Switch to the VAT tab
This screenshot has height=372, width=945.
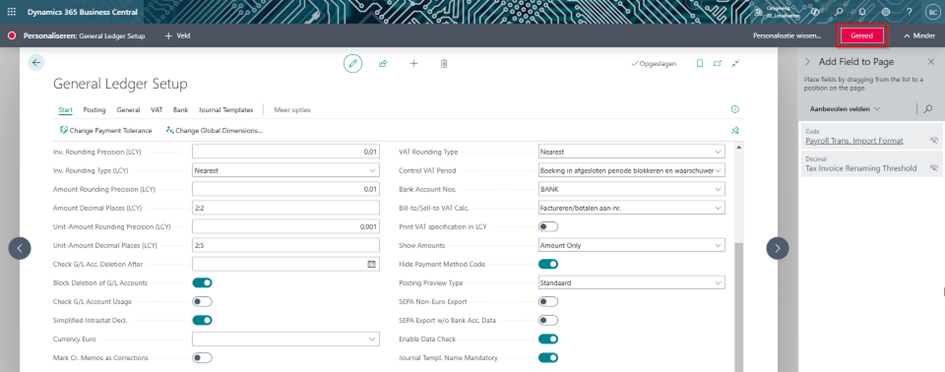click(157, 110)
